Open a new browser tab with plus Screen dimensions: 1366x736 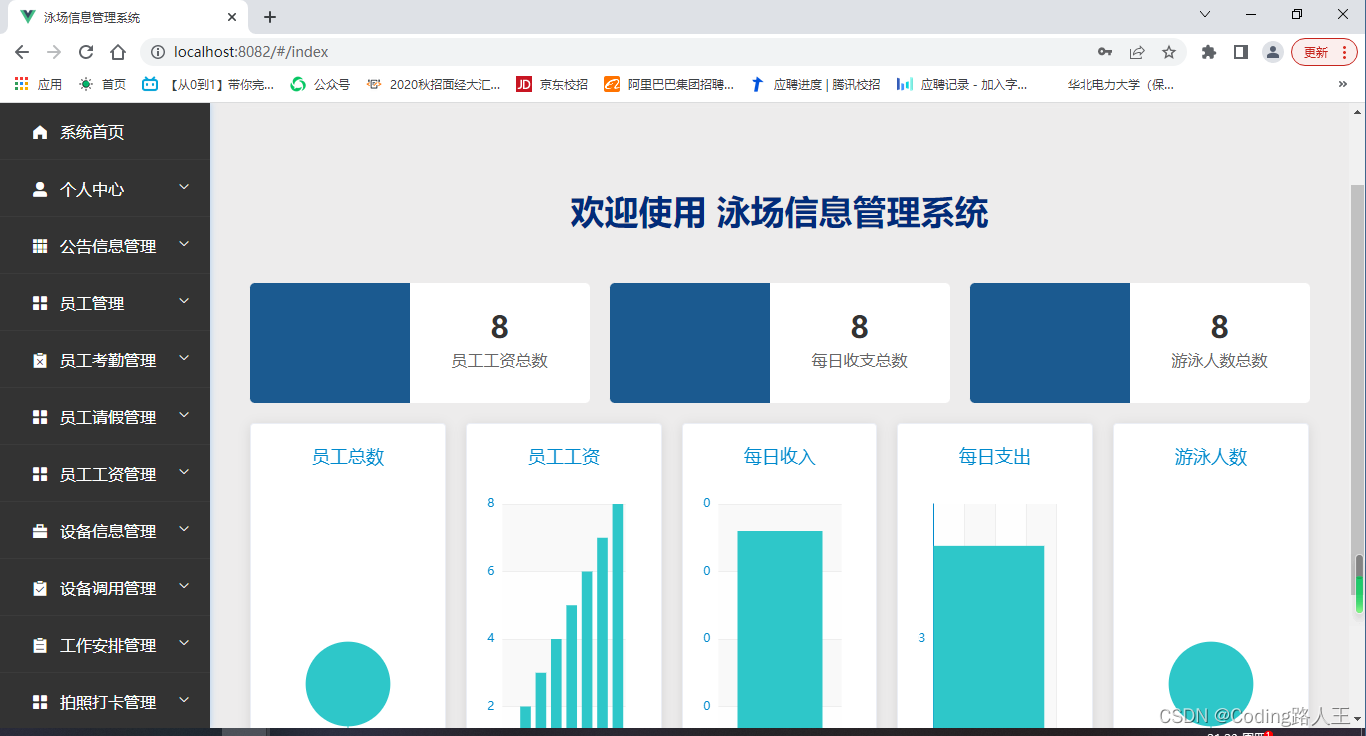click(x=270, y=17)
